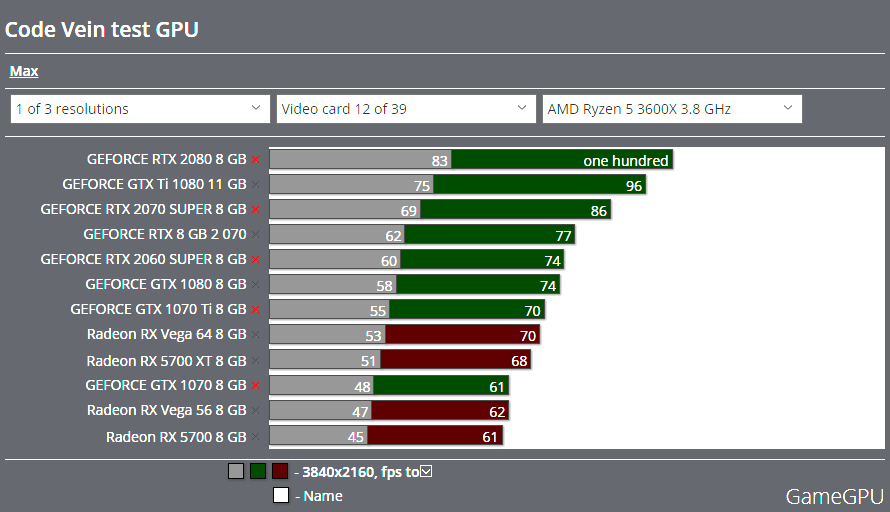Click the 68 fps red bar value
The width and height of the screenshot is (890, 512).
pos(519,361)
